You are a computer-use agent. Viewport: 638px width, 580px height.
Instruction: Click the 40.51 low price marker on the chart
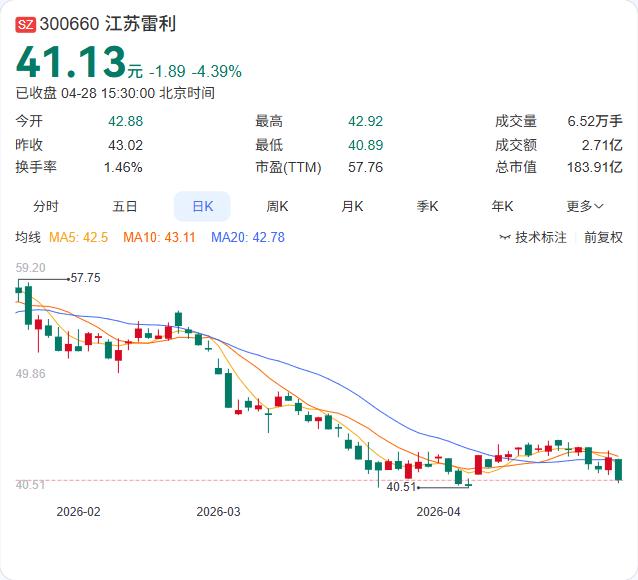(x=401, y=487)
